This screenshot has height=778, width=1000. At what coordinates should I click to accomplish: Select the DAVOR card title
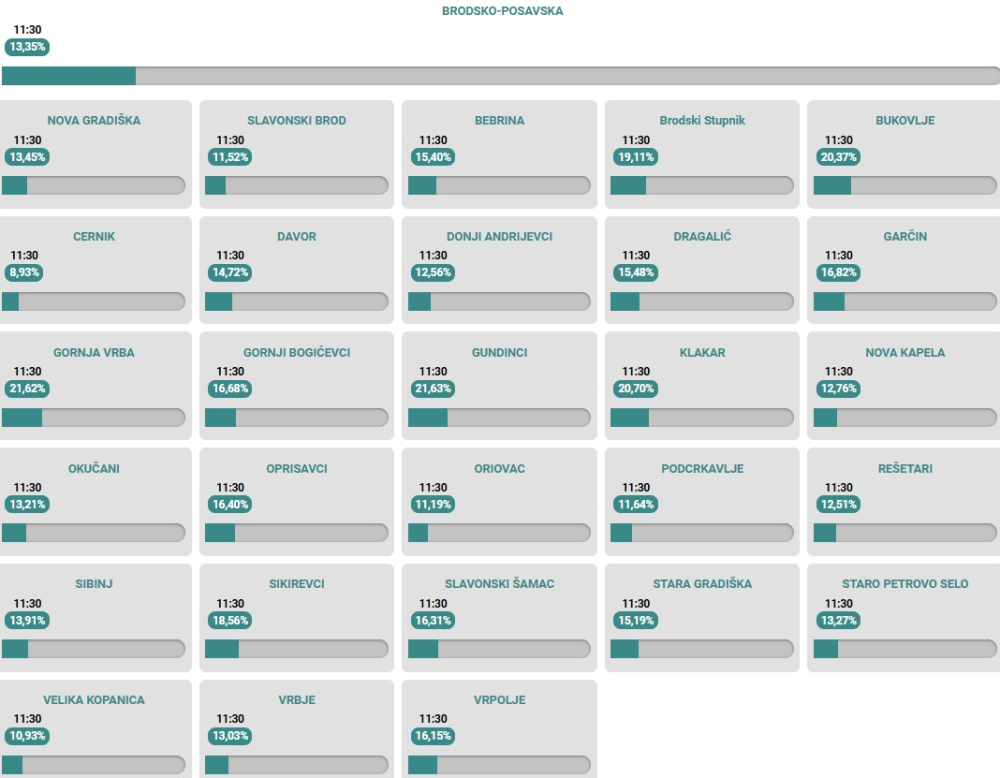[297, 237]
